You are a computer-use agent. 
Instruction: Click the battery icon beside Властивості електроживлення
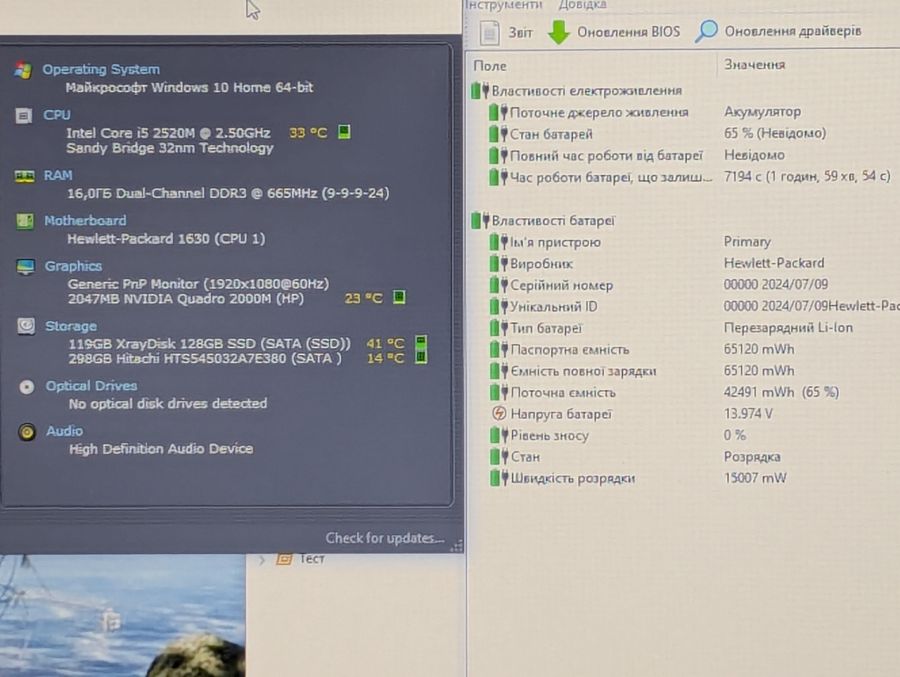click(x=480, y=91)
